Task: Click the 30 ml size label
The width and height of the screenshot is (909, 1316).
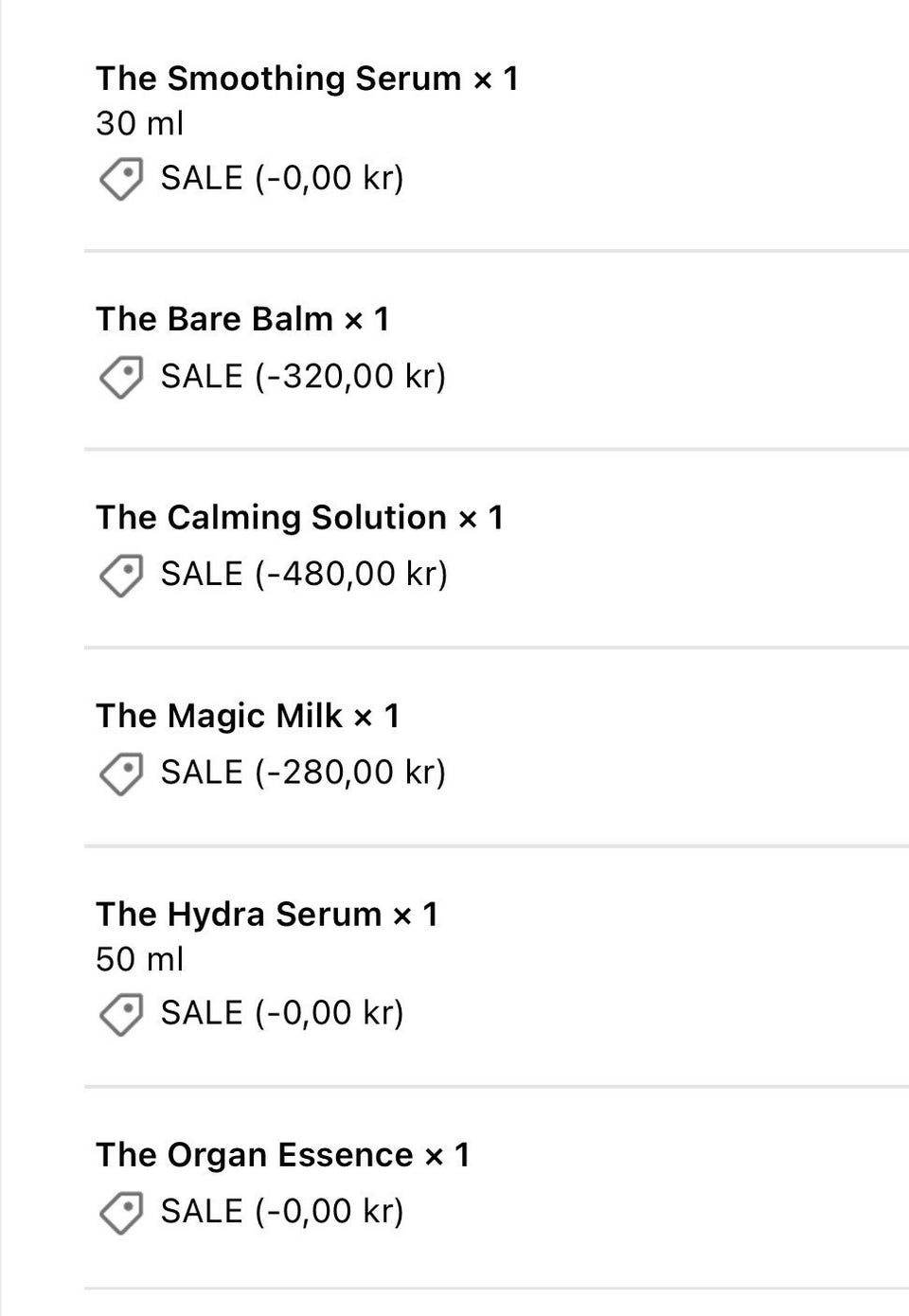Action: click(x=140, y=123)
